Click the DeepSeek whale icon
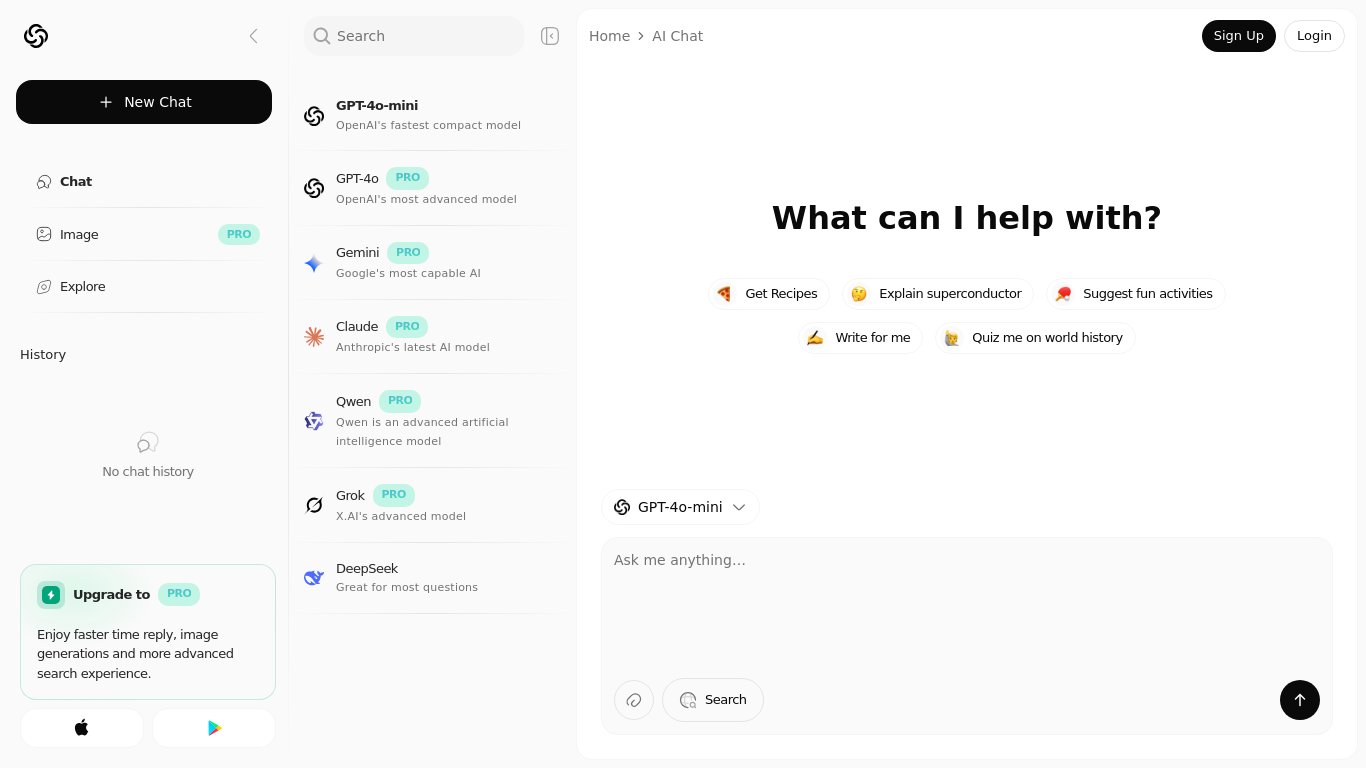1366x768 pixels. 314,577
